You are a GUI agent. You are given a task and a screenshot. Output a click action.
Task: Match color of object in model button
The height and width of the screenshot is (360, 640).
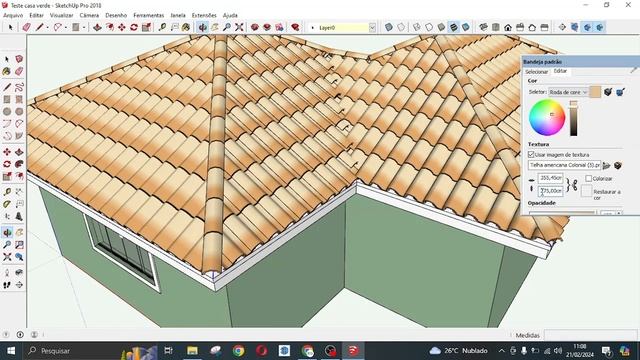[608, 92]
